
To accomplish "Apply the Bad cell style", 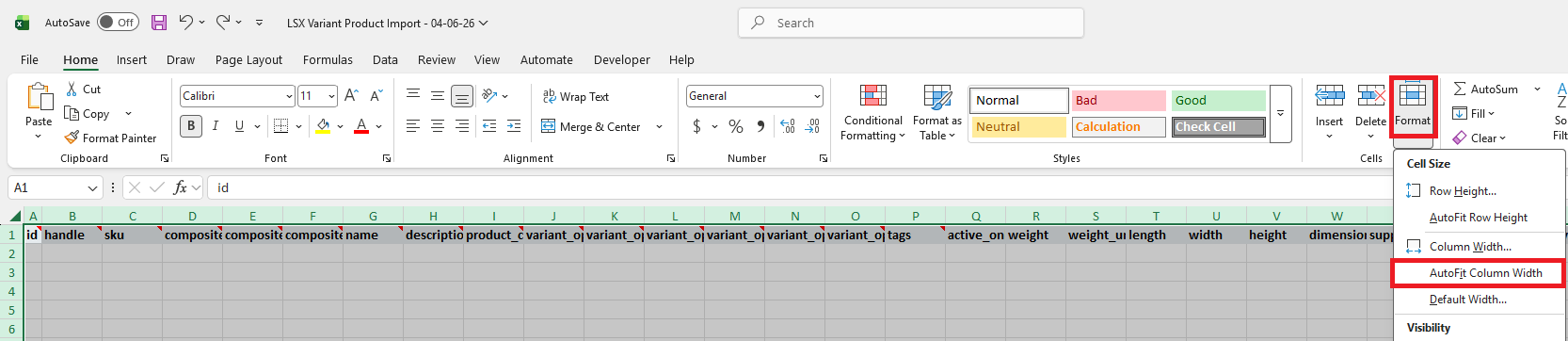I will coord(1118,100).
